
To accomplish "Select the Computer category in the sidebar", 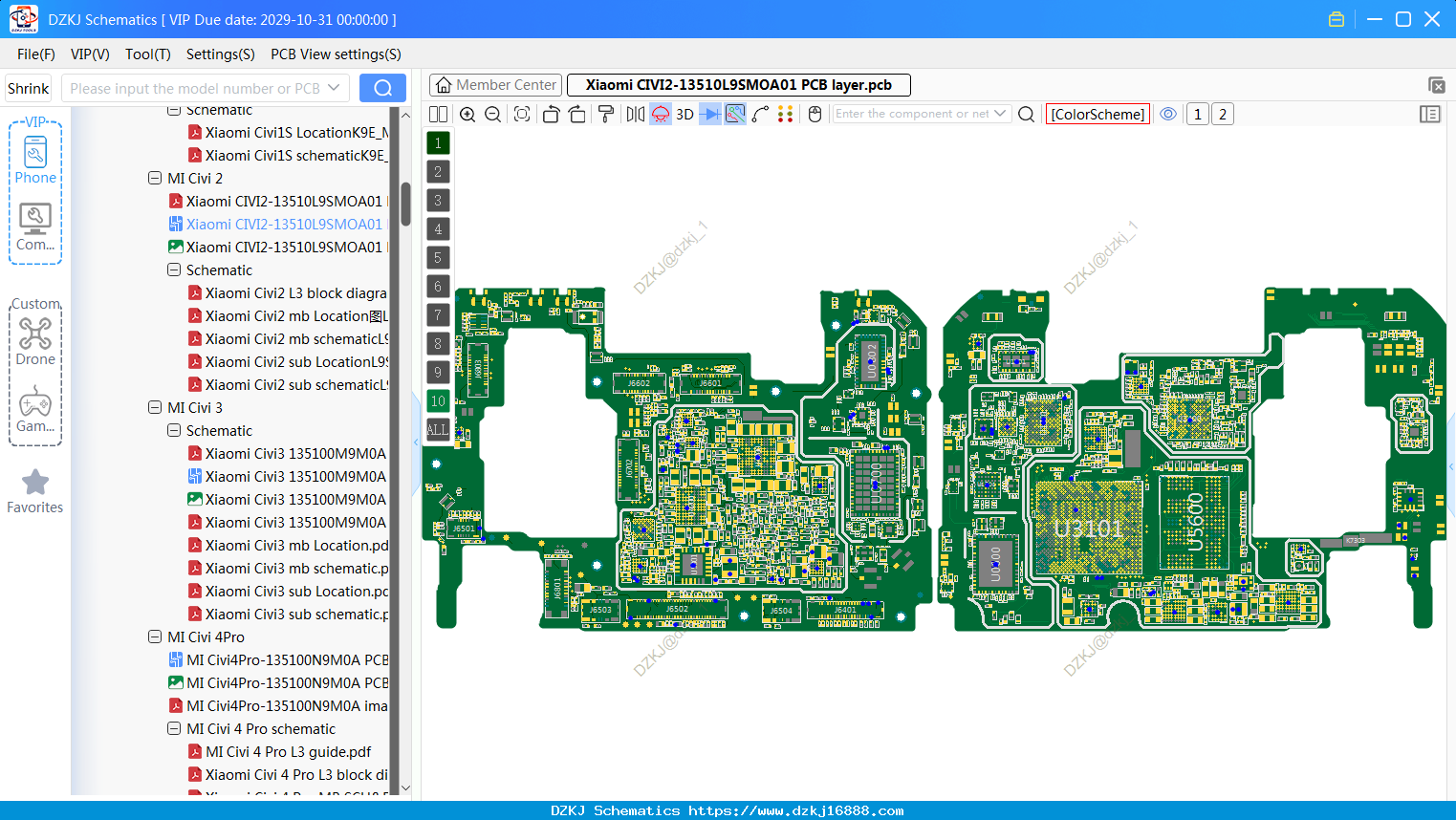I will click(x=35, y=227).
